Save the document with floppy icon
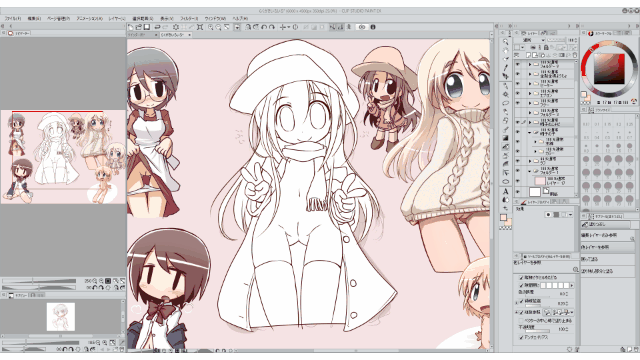640x360 pixels. click(x=147, y=27)
